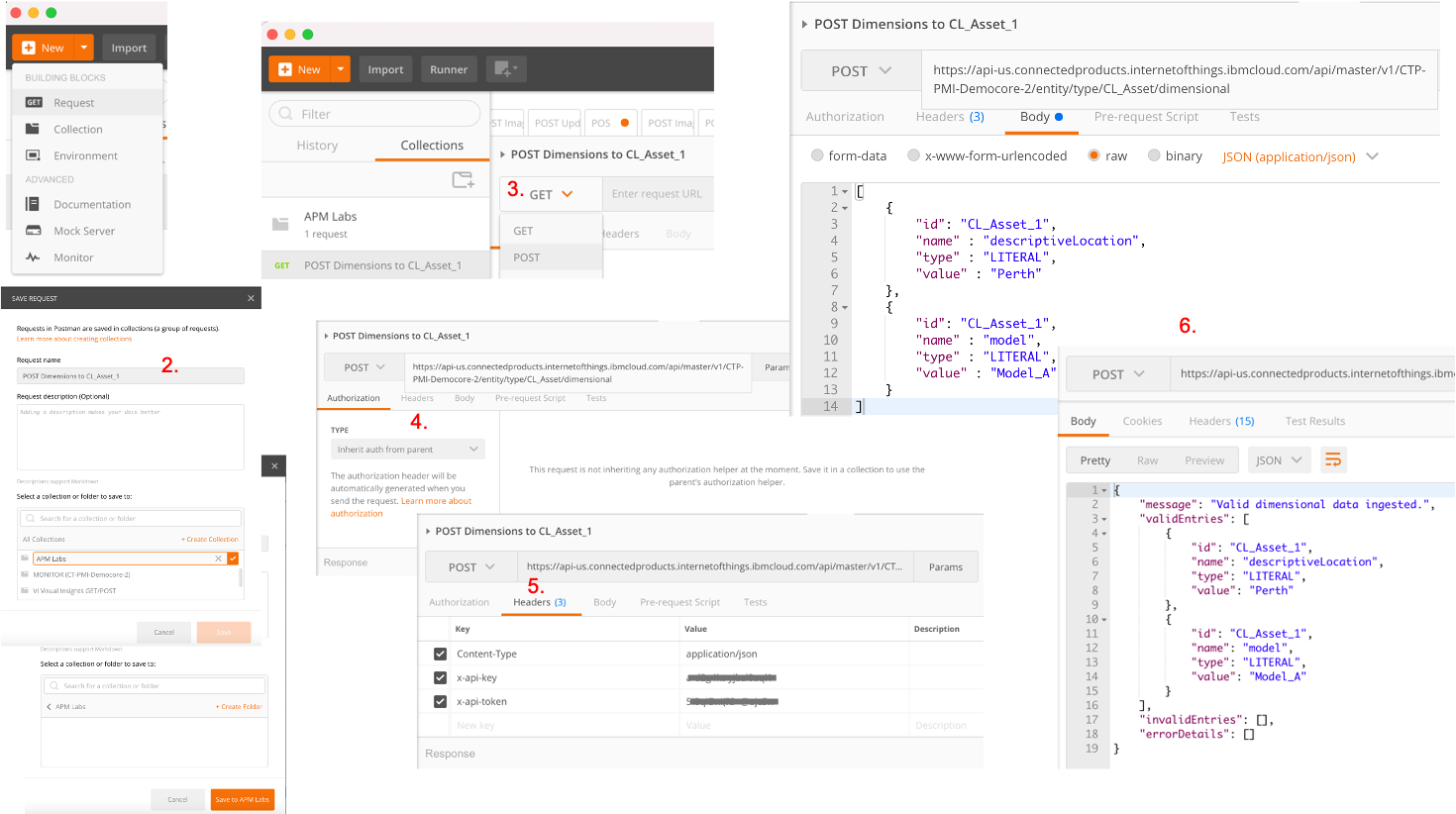Image resolution: width=1456 pixels, height=814 pixels.
Task: Select the x-www-form-urlencoded radio button
Action: click(x=913, y=155)
